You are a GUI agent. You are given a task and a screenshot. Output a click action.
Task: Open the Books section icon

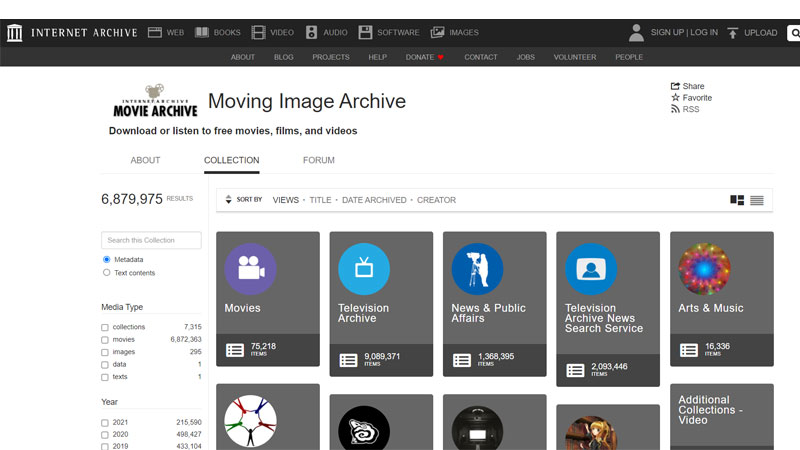[x=202, y=33]
